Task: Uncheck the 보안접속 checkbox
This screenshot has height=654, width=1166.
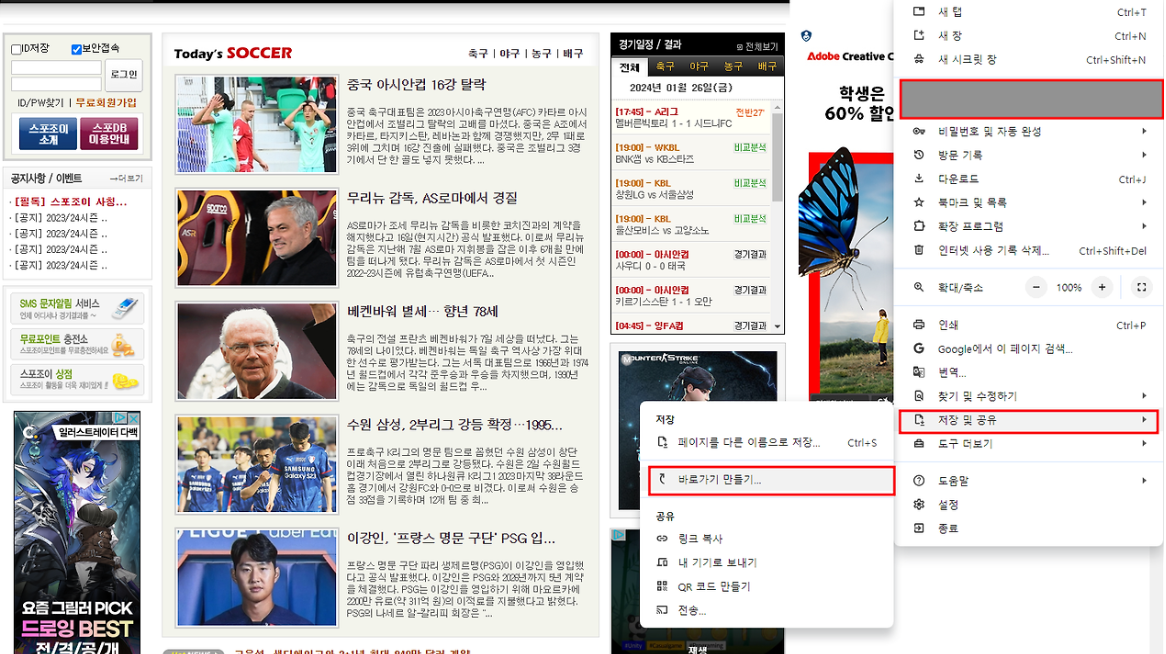Action: click(77, 49)
